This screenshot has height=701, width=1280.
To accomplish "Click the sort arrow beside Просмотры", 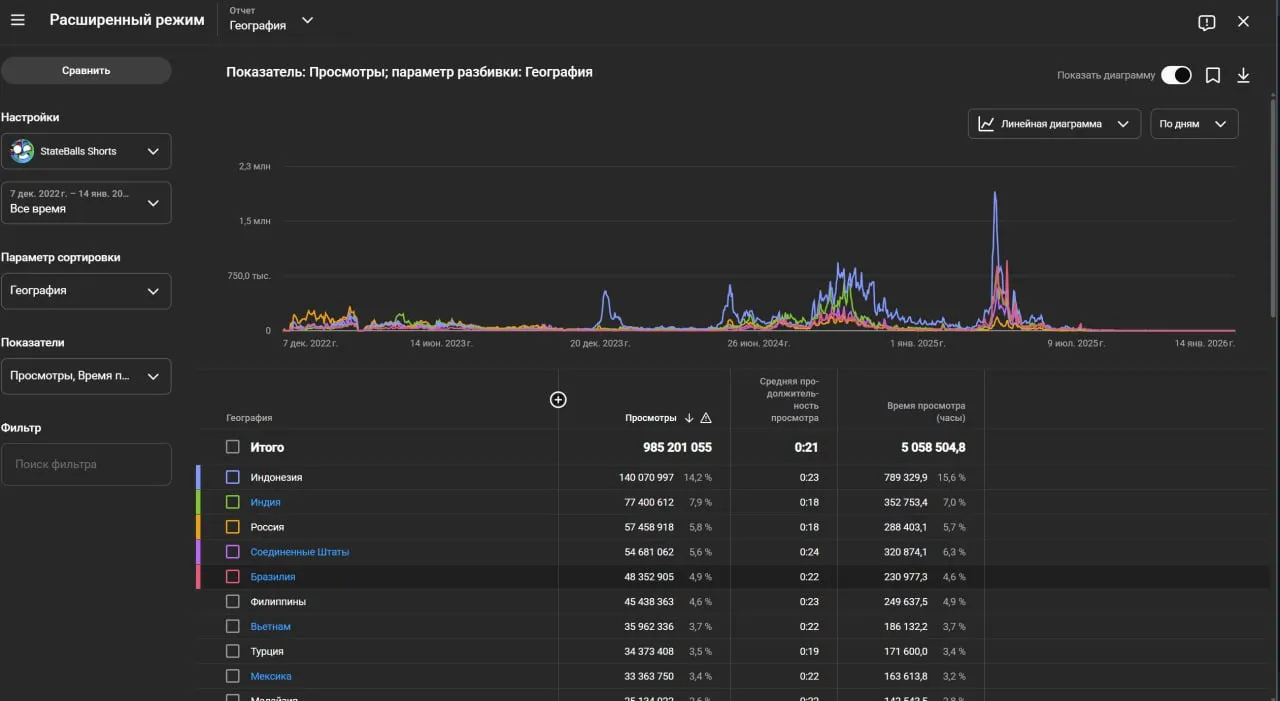I will (689, 418).
